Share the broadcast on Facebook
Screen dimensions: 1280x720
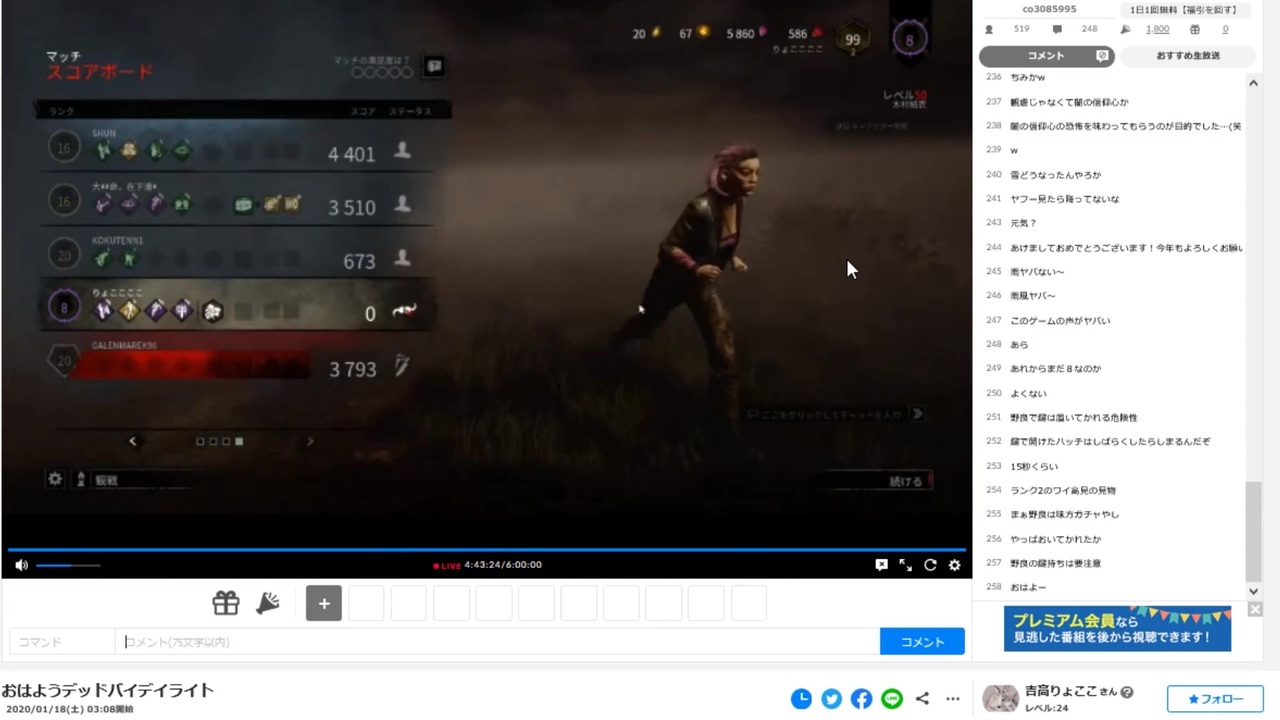point(862,699)
